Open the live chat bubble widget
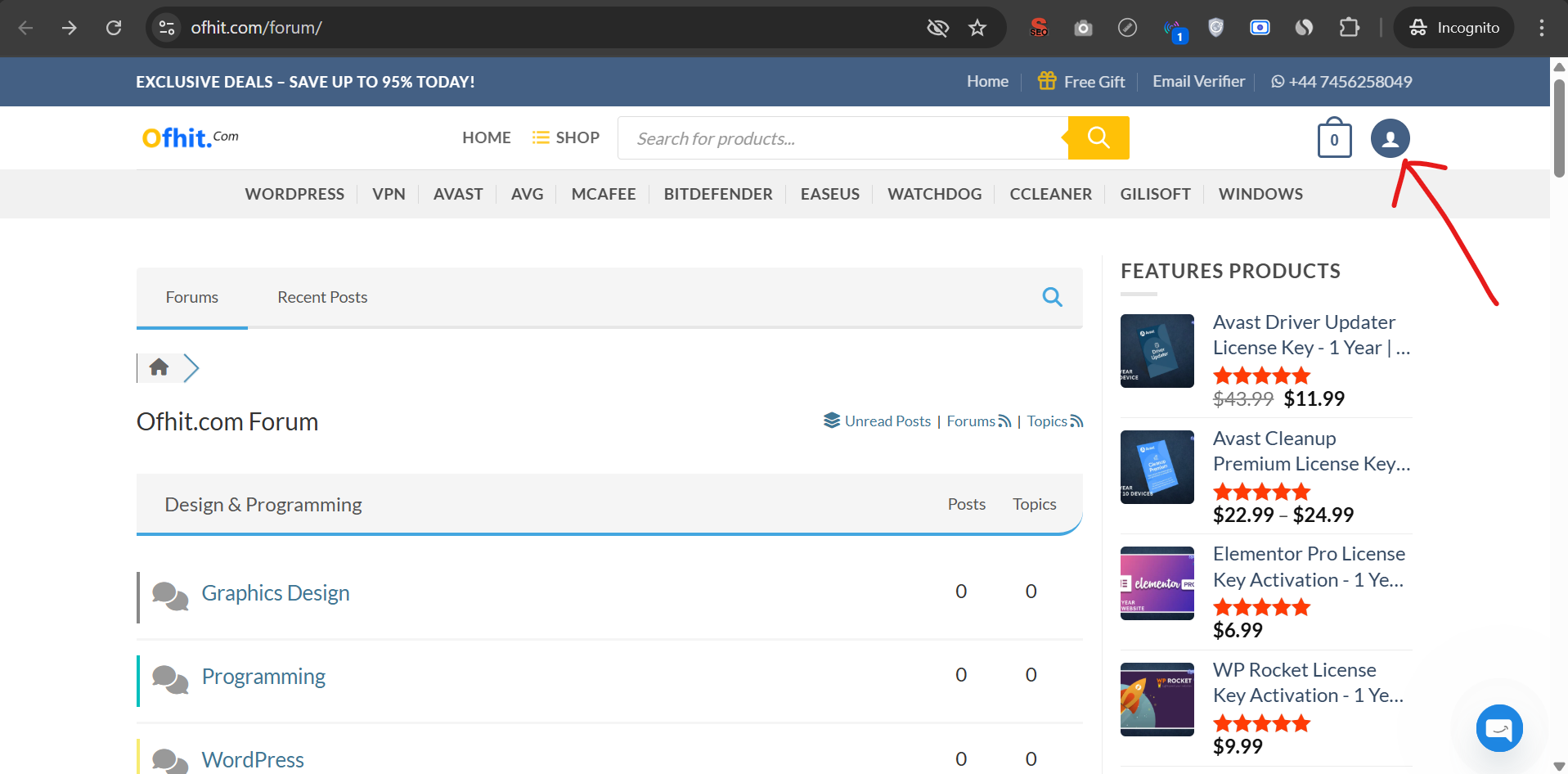The image size is (1568, 774). point(1498,727)
